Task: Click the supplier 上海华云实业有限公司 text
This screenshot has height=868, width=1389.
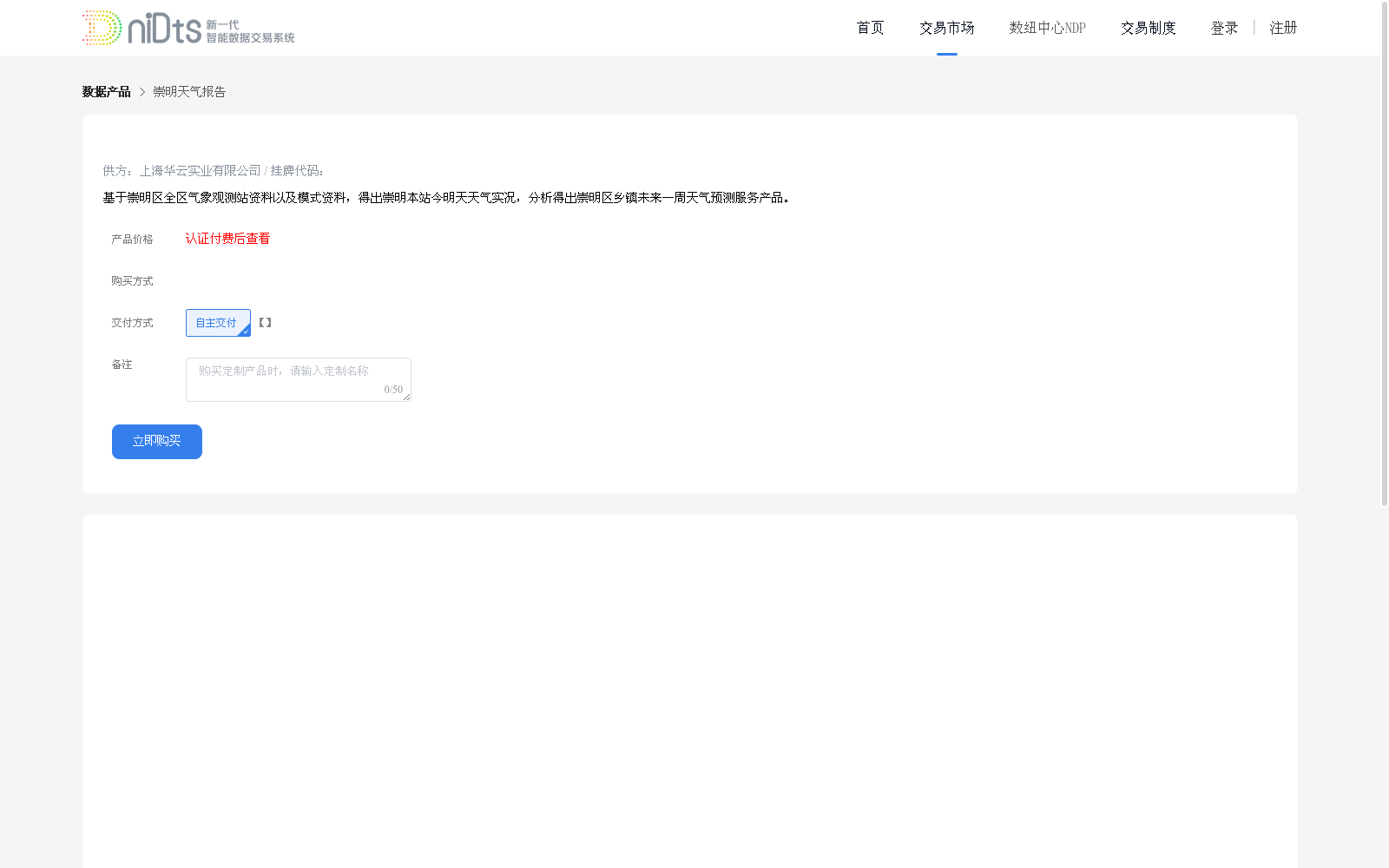Action: click(201, 171)
